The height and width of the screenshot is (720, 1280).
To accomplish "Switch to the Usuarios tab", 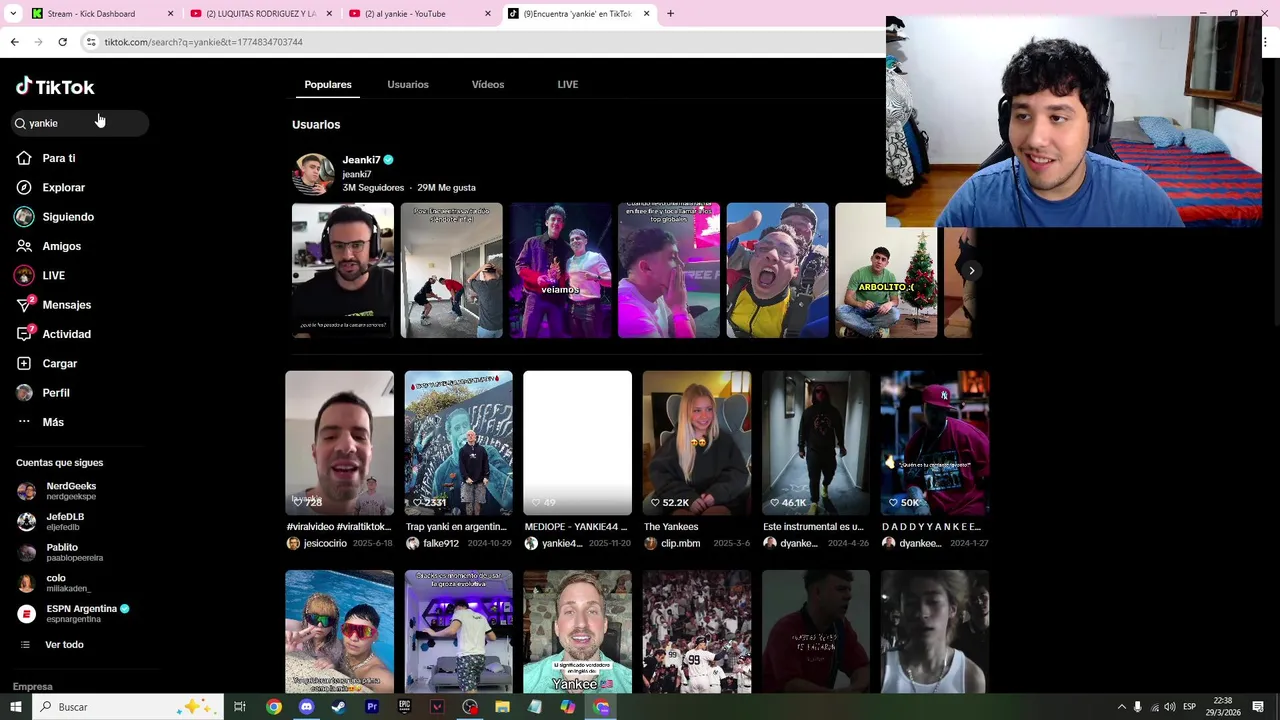I will (408, 85).
